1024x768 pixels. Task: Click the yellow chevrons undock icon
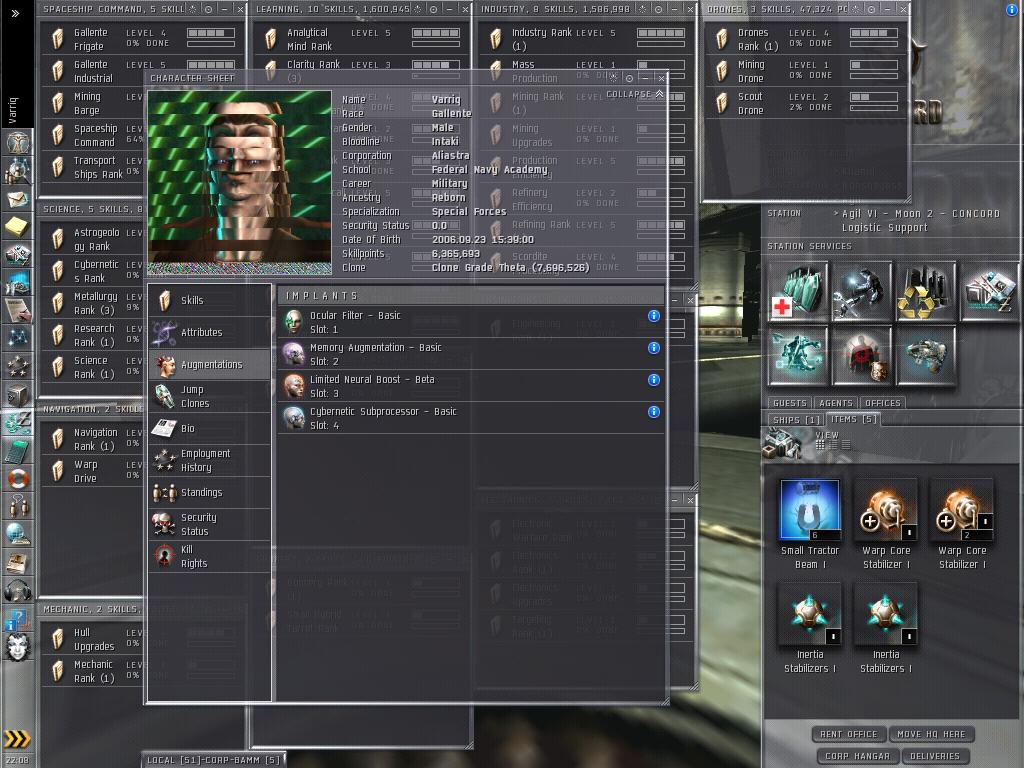point(17,739)
